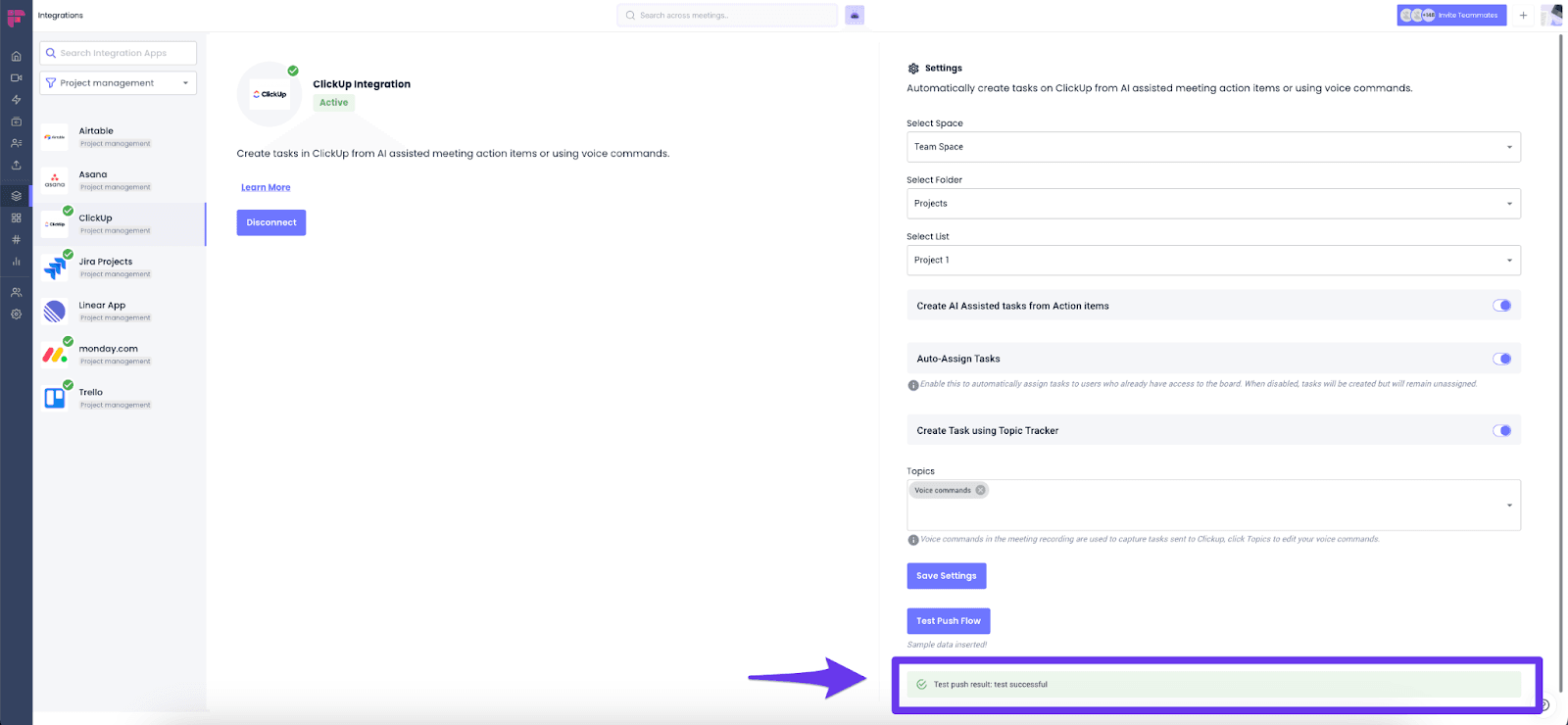1568x725 pixels.
Task: Click the 'Test push result: test successful' message
Action: coord(1213,685)
